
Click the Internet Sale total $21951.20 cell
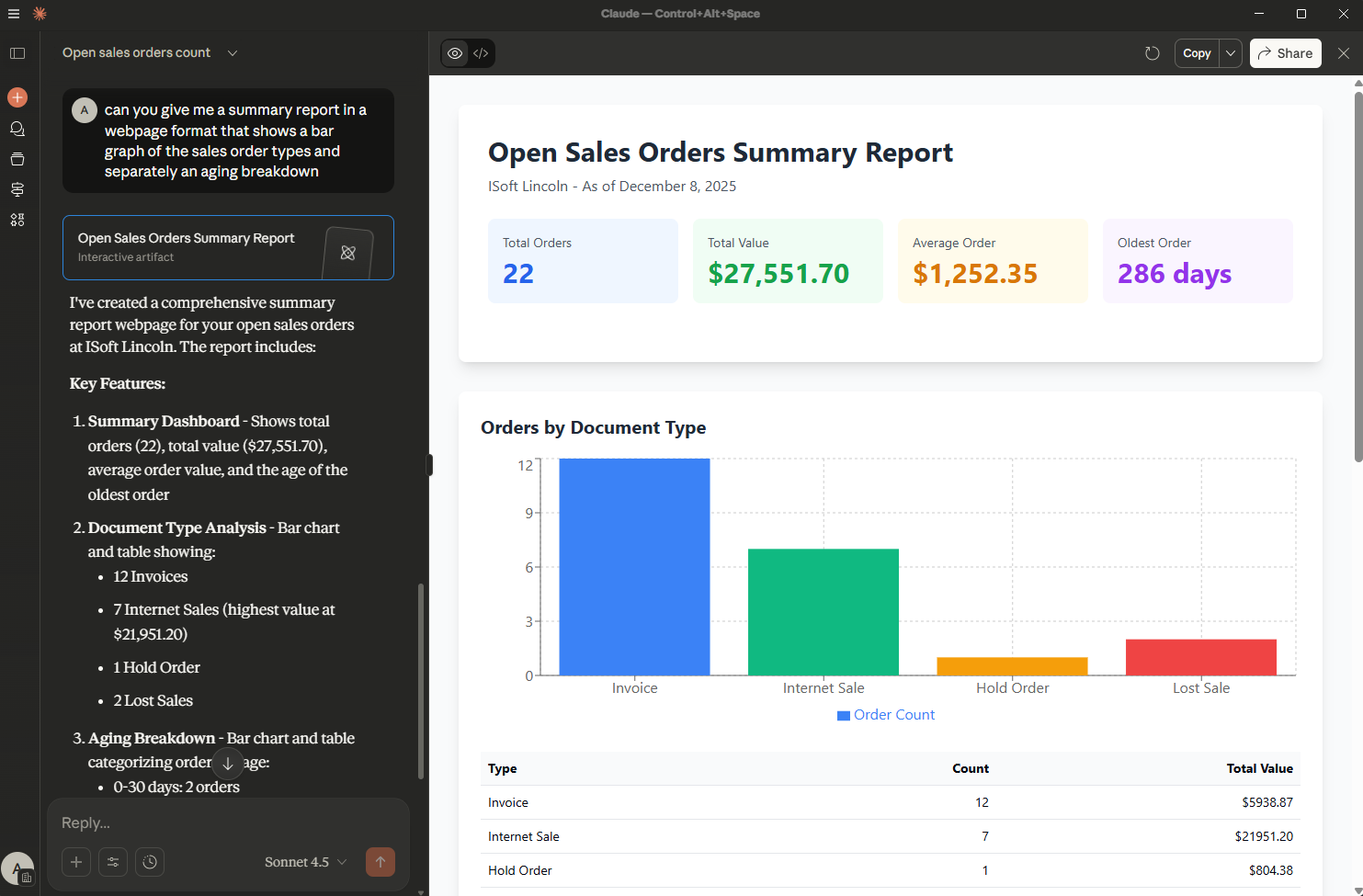pos(1264,836)
